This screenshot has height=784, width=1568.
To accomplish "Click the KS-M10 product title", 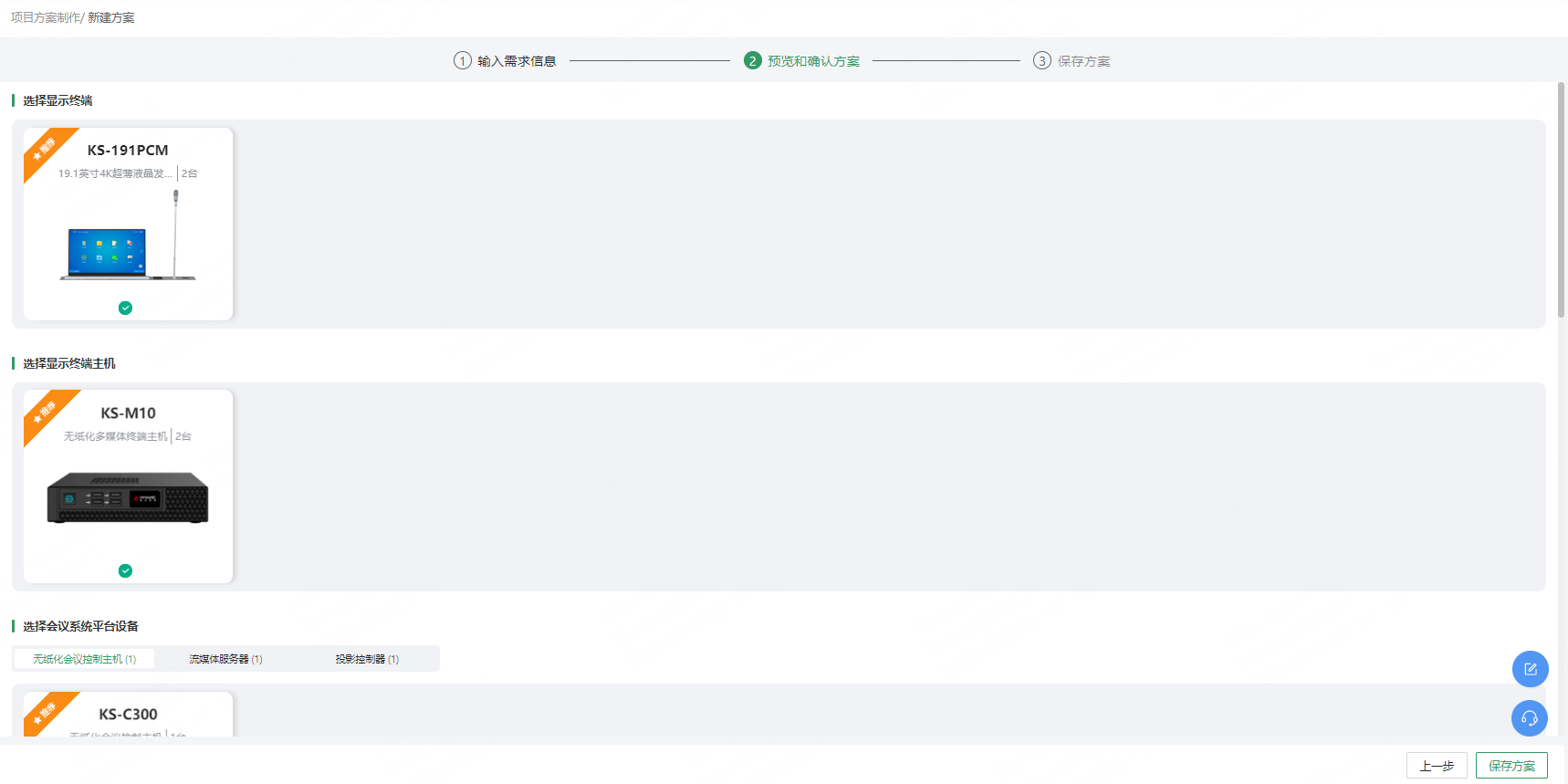I will [x=128, y=413].
